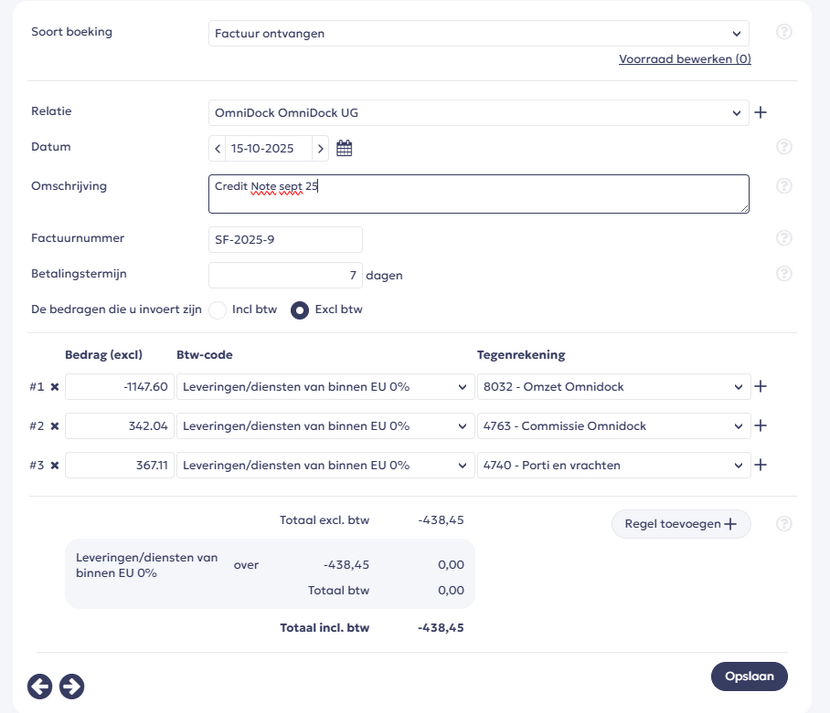830x713 pixels.
Task: Add new relation with plus icon
Action: [x=760, y=112]
